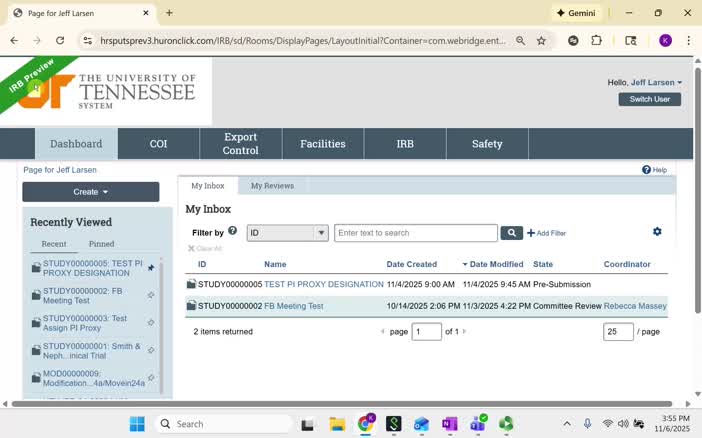Image resolution: width=702 pixels, height=438 pixels.
Task: Bookmark this page with the star icon
Action: pyautogui.click(x=541, y=41)
